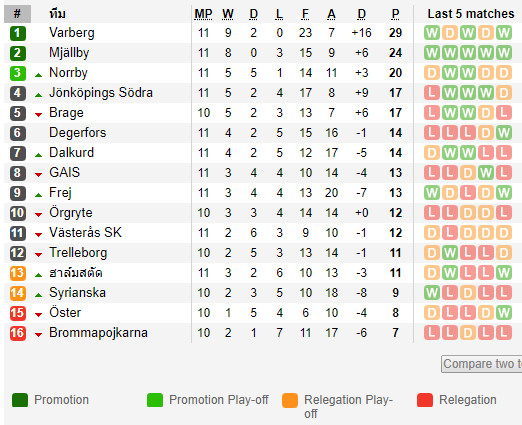Click the W wins column header
The width and height of the screenshot is (522, 425).
228,14
